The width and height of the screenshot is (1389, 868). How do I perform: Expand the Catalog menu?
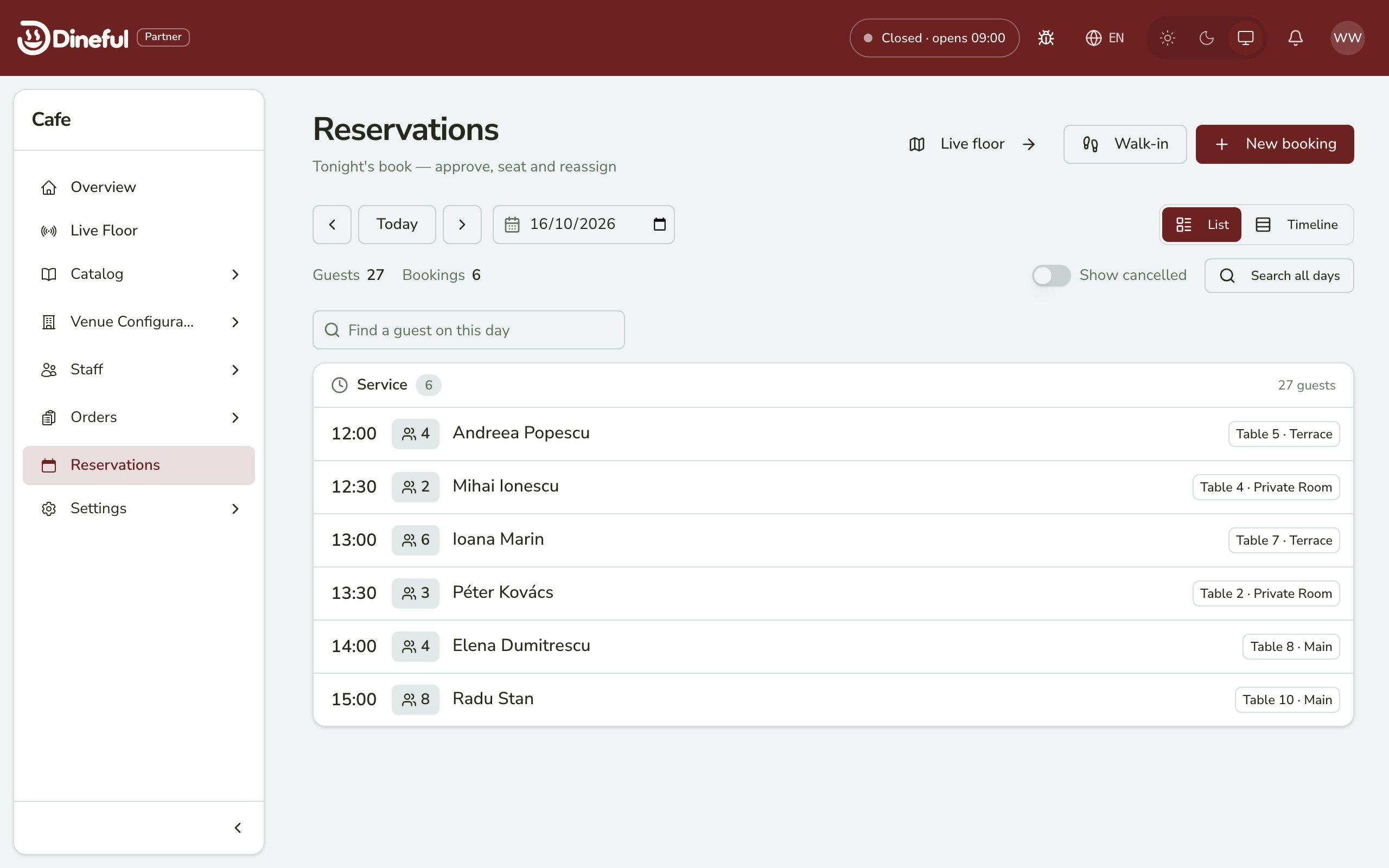coord(139,275)
